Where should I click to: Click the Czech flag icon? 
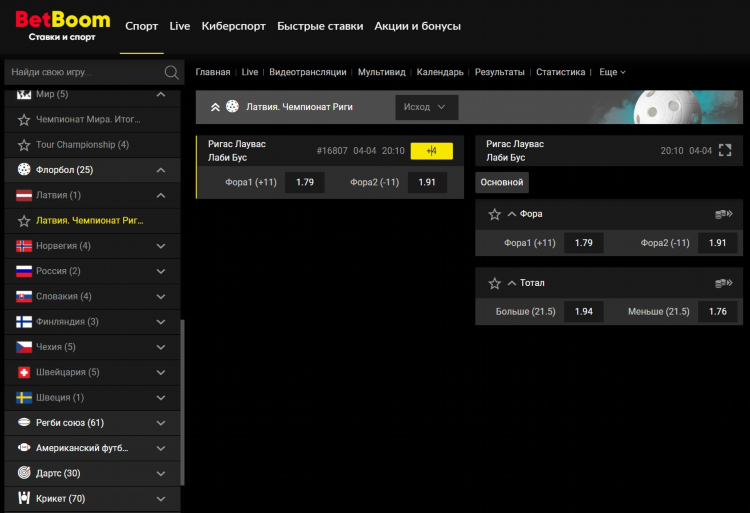pyautogui.click(x=24, y=347)
